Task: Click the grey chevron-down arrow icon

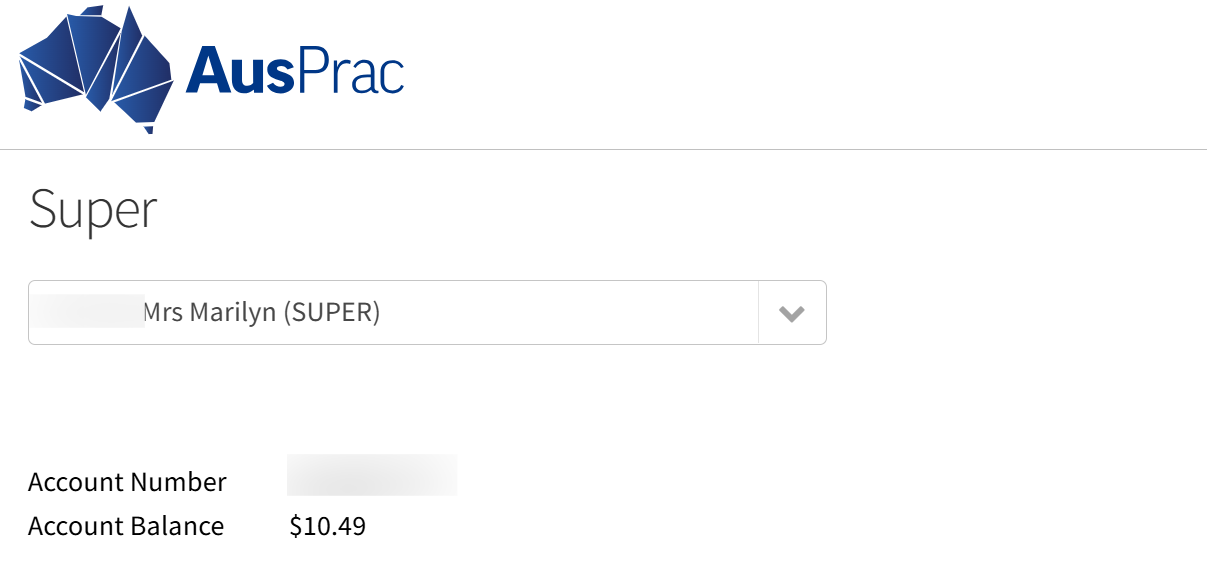Action: coord(792,314)
